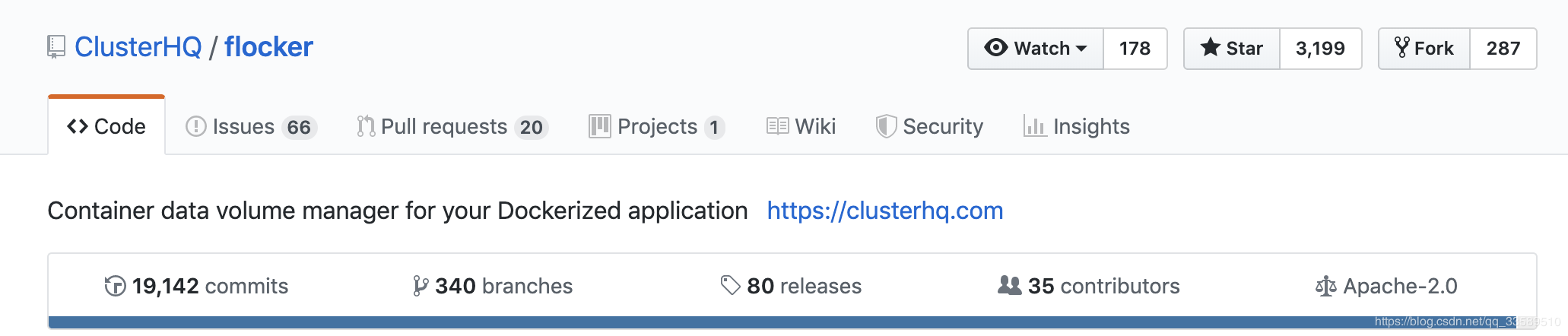Open the 287 forks count
This screenshot has height=336, width=1568.
[1503, 49]
